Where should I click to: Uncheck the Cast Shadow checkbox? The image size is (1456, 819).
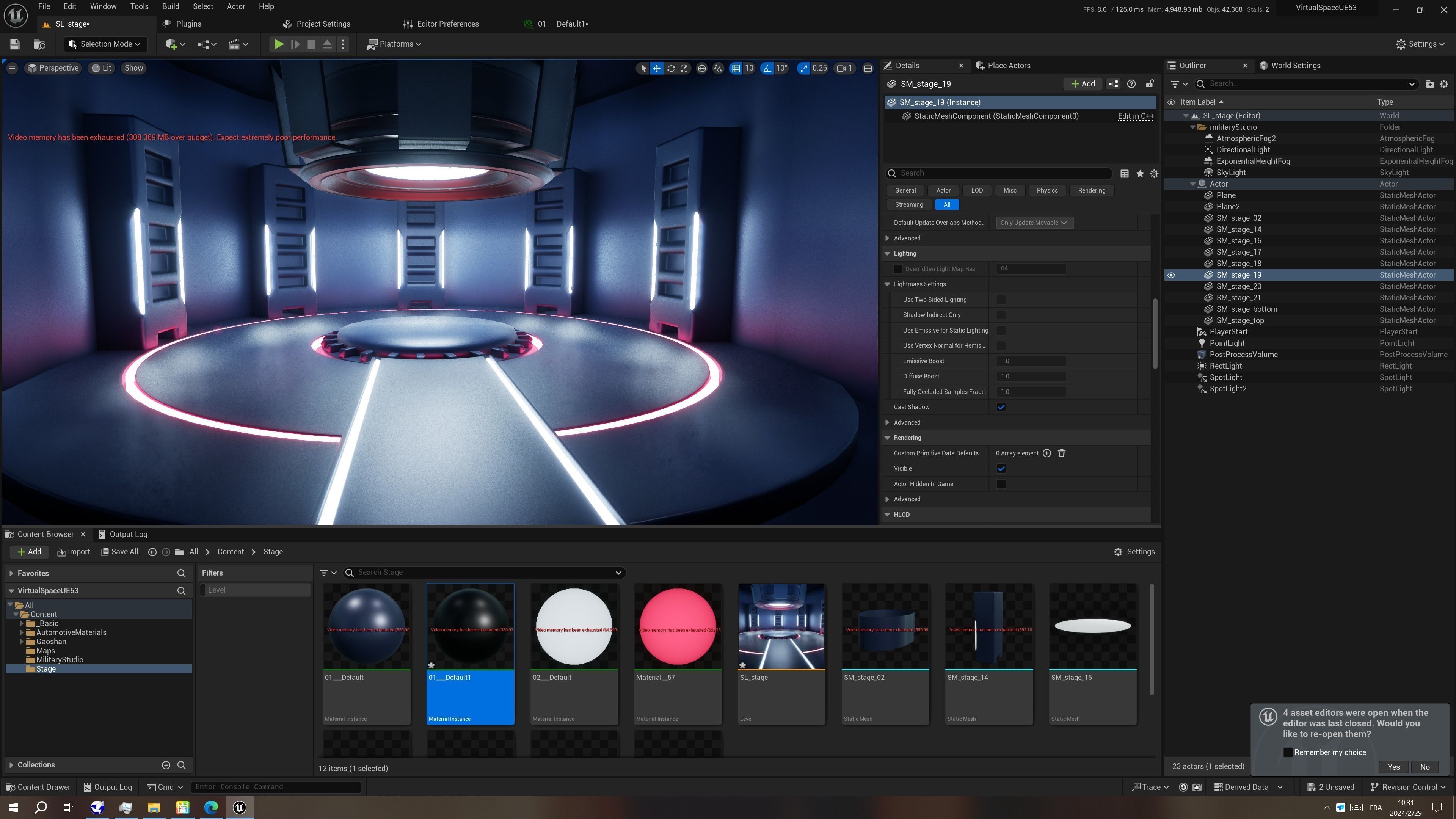point(1001,407)
